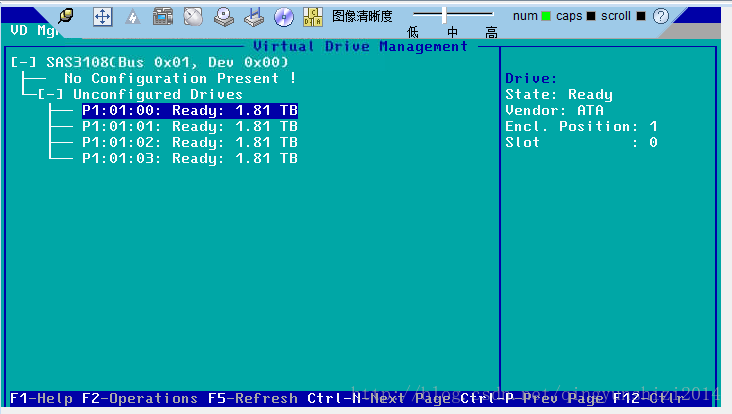Click the Drive: heading in right panel

531,78
